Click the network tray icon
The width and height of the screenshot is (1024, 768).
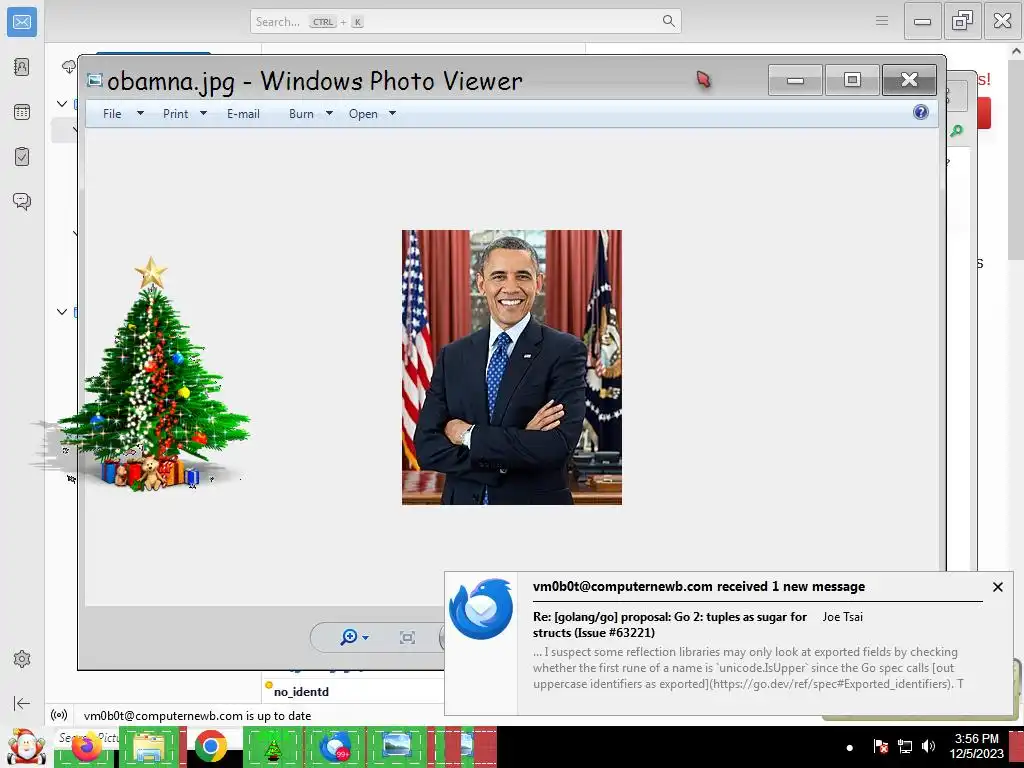click(x=904, y=746)
